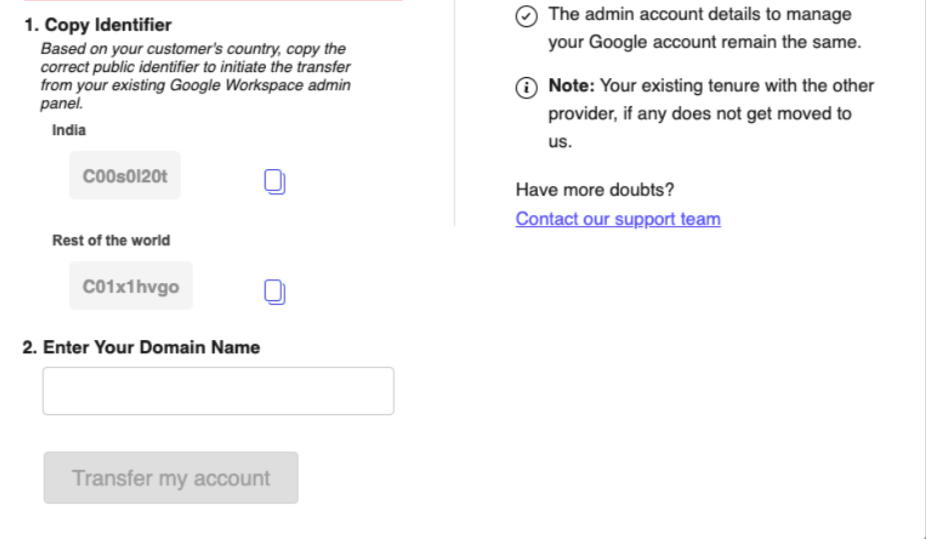Click the India country label
926x539 pixels.
pos(69,130)
